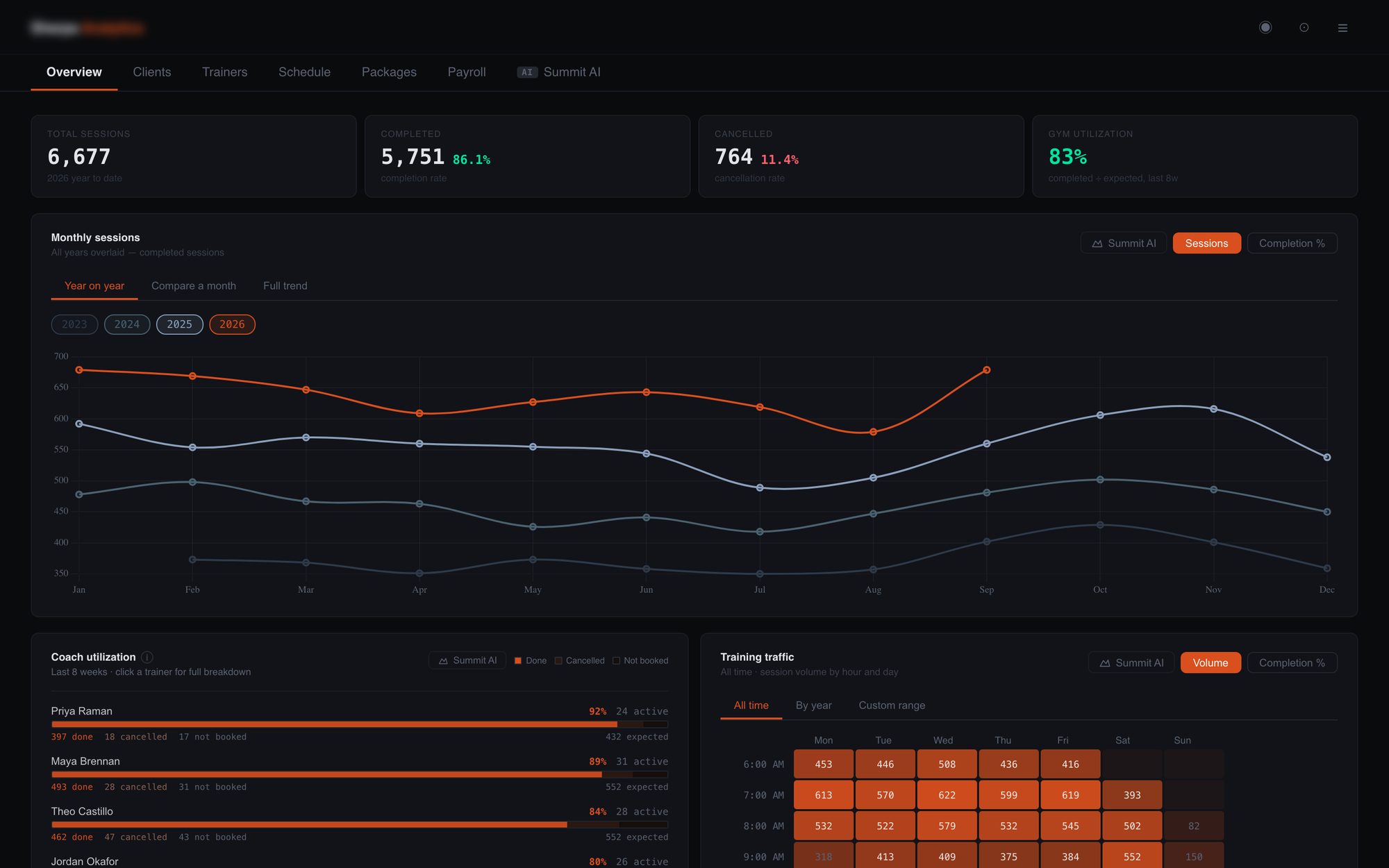Select the Year on year subtab
Viewport: 1389px width, 868px height.
94,286
